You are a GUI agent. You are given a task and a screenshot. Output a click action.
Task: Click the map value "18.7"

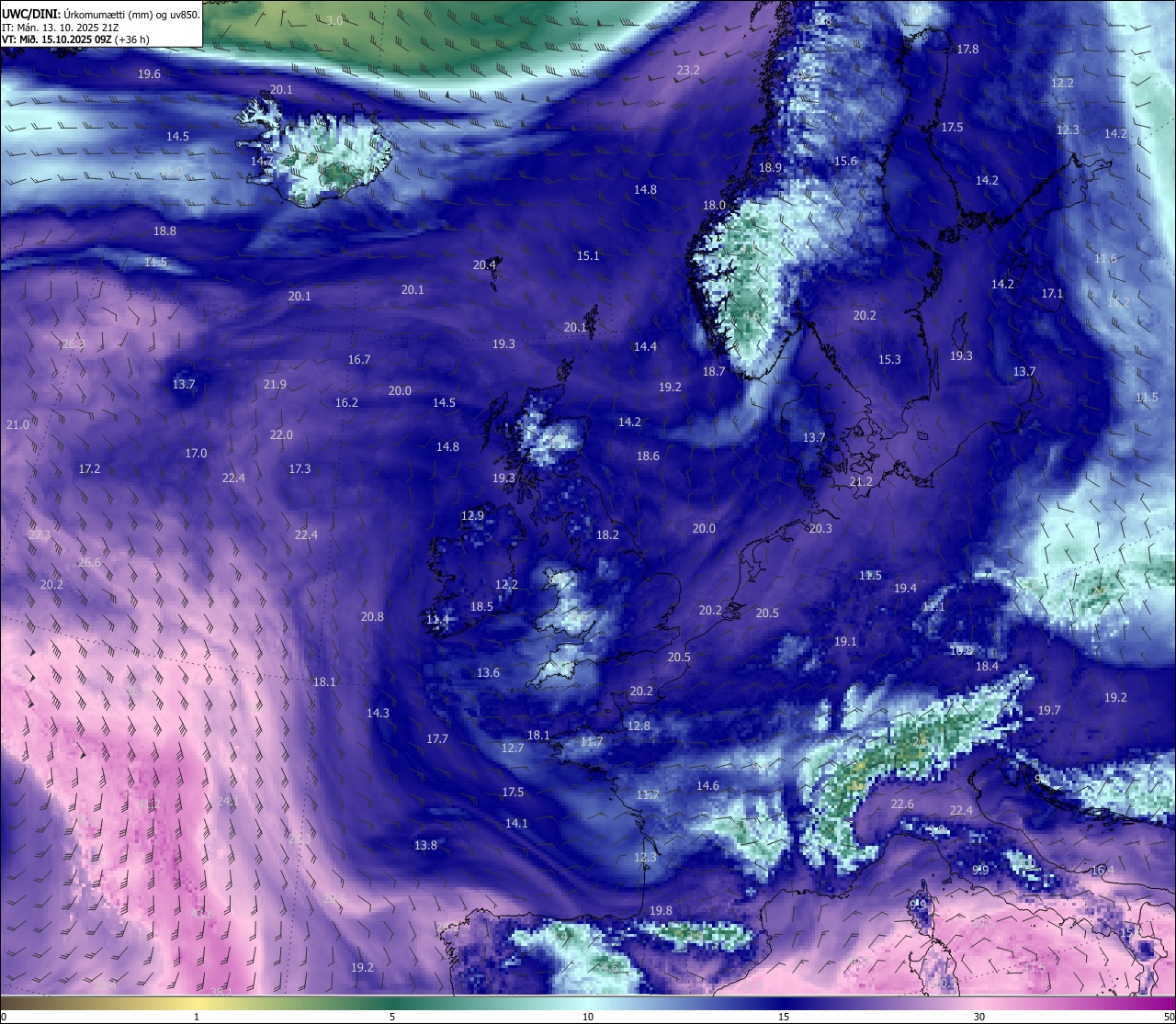click(714, 372)
